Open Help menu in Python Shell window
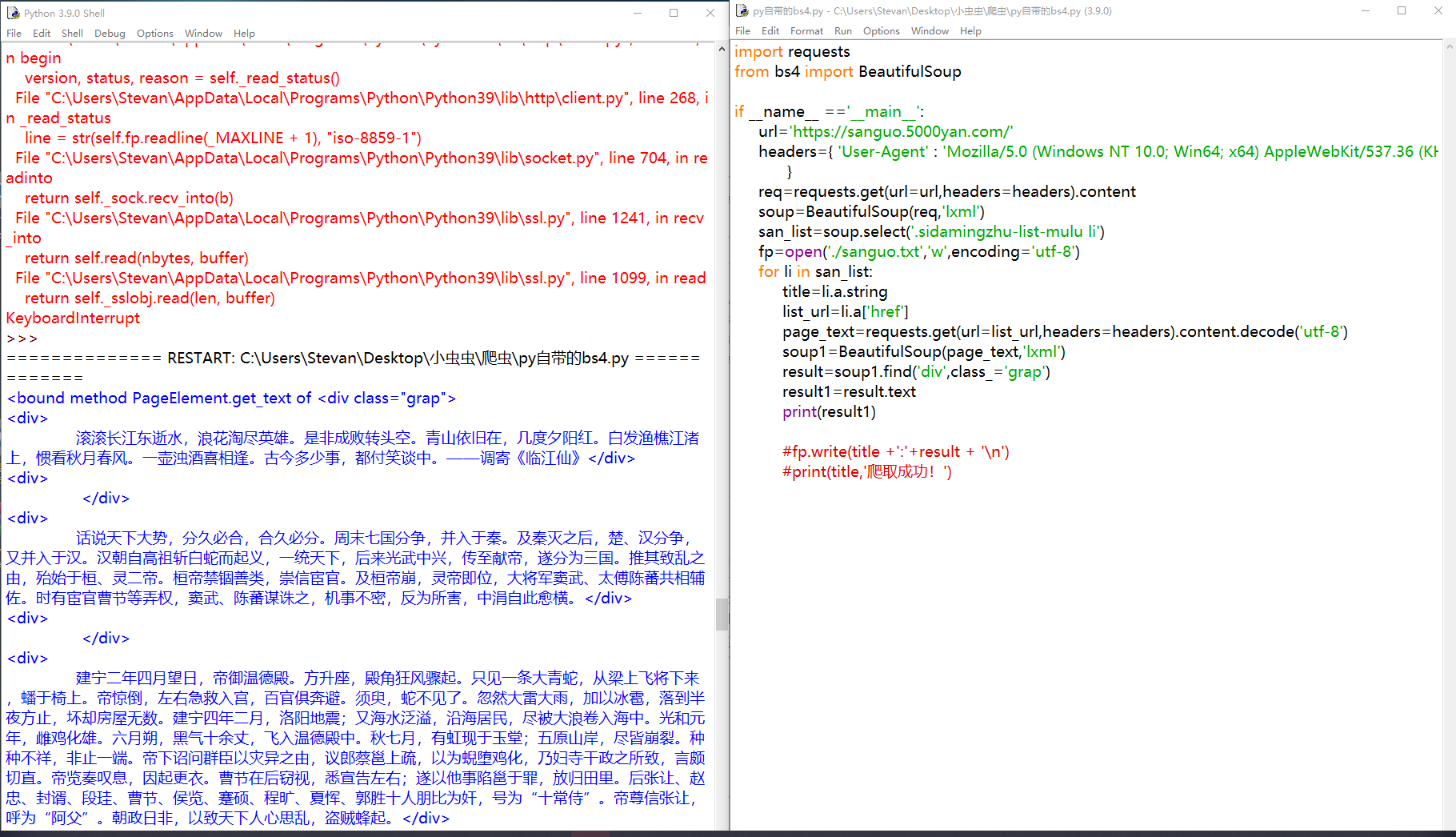The width and height of the screenshot is (1456, 837). point(244,34)
